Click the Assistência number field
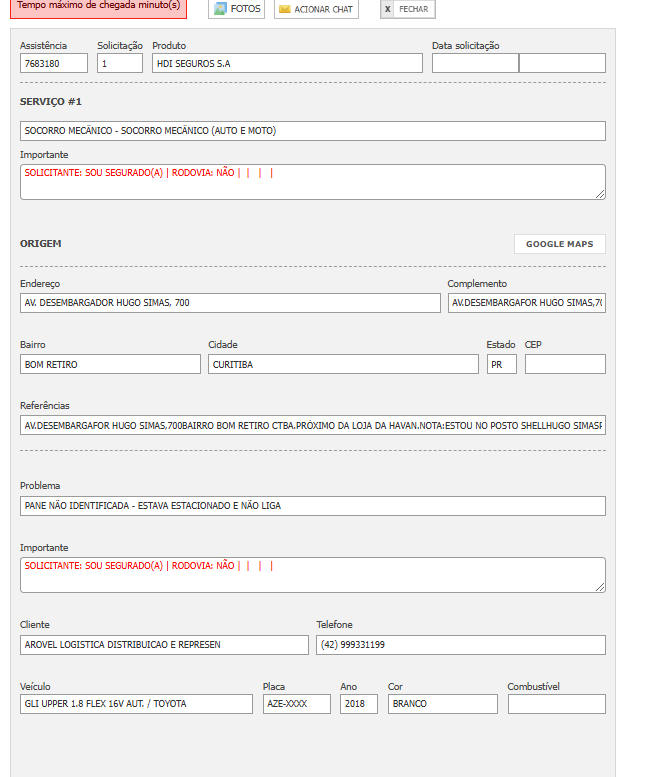 tap(54, 63)
